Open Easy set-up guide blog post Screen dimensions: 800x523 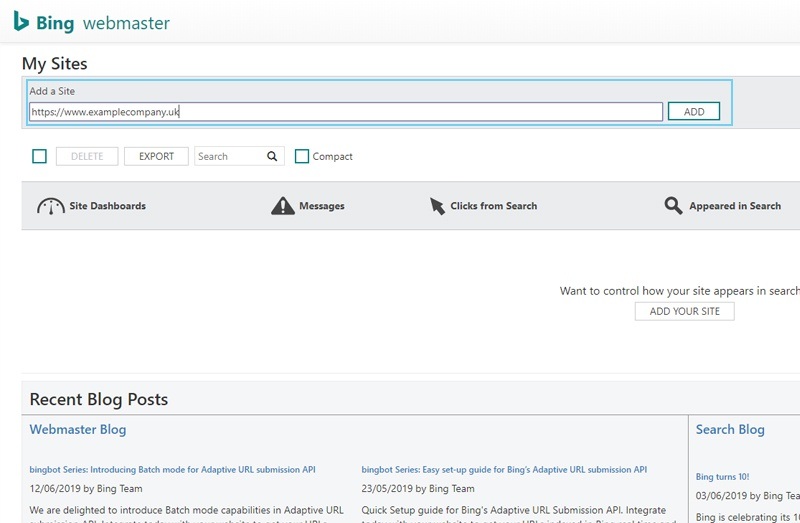pos(504,469)
